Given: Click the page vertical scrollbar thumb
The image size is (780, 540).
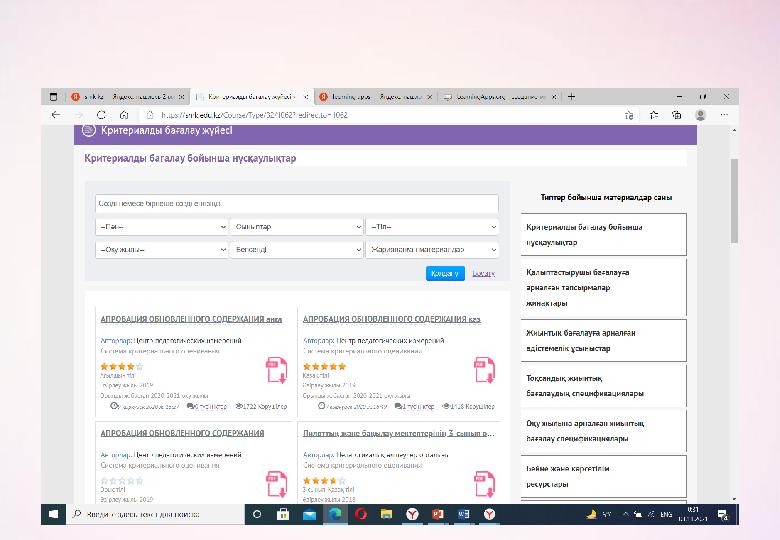Looking at the screenshot, I should point(734,200).
